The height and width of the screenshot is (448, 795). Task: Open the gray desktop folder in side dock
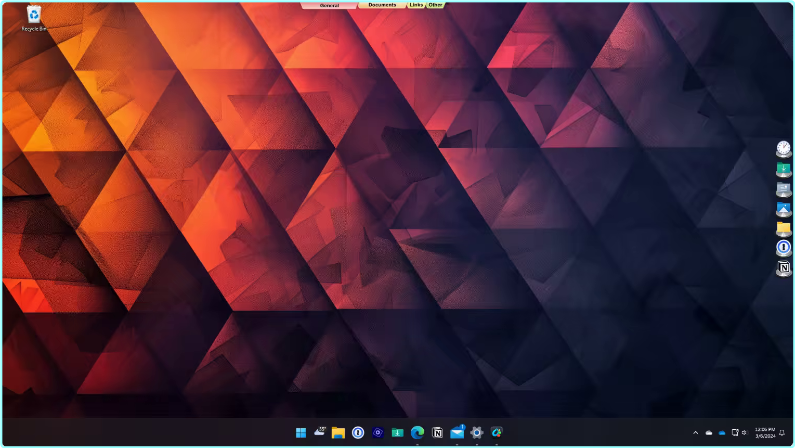(x=783, y=189)
